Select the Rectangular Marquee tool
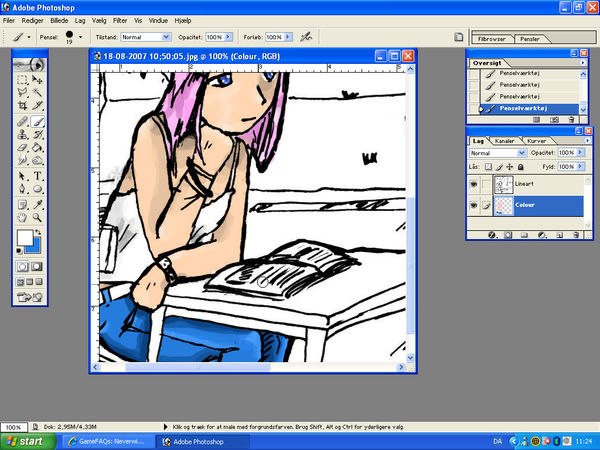The height and width of the screenshot is (450, 600). coord(22,80)
